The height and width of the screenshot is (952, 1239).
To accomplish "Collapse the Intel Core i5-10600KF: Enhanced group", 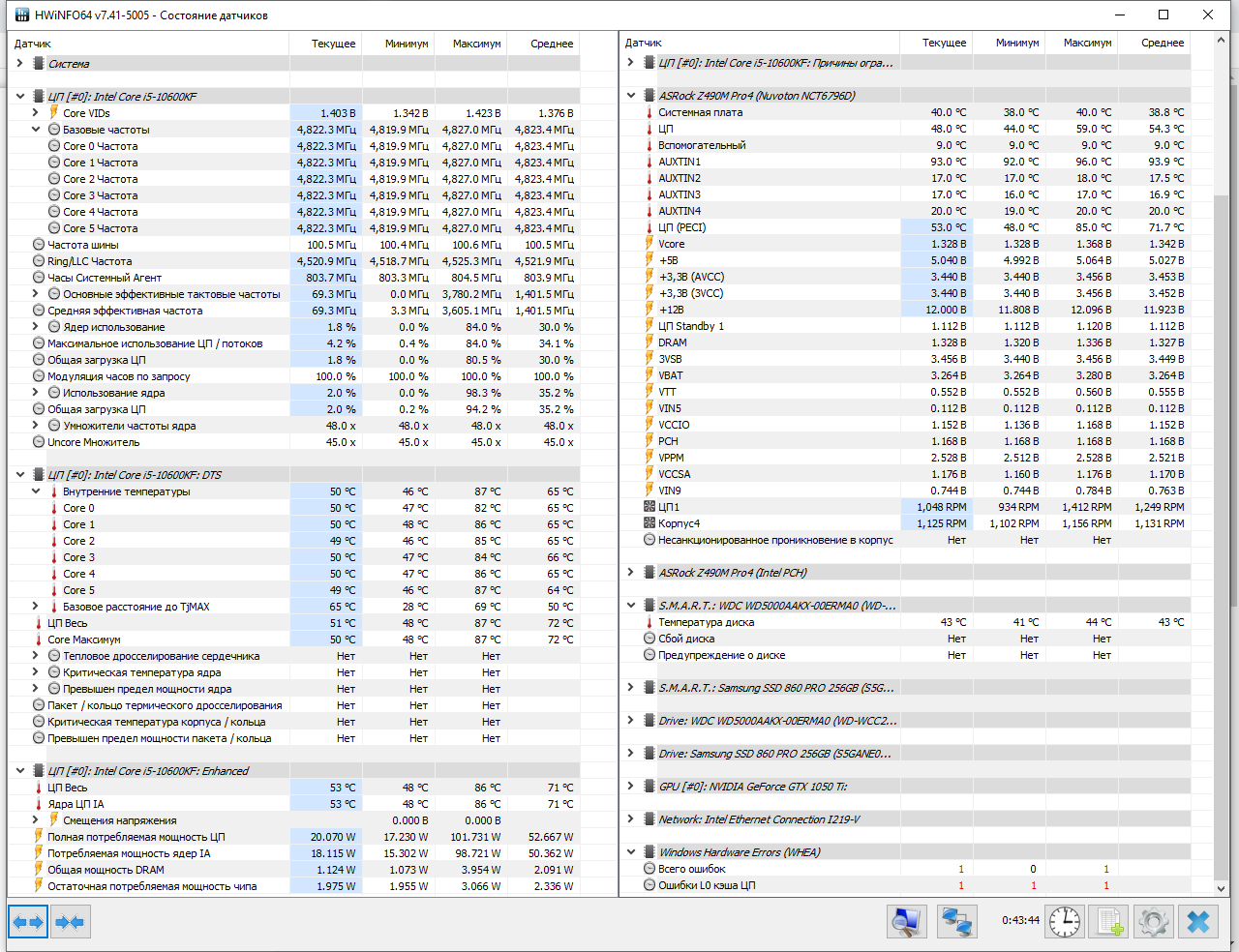I will tap(20, 771).
